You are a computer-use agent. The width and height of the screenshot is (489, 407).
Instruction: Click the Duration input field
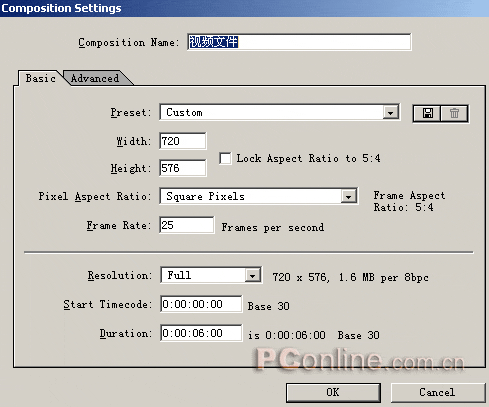coord(201,333)
